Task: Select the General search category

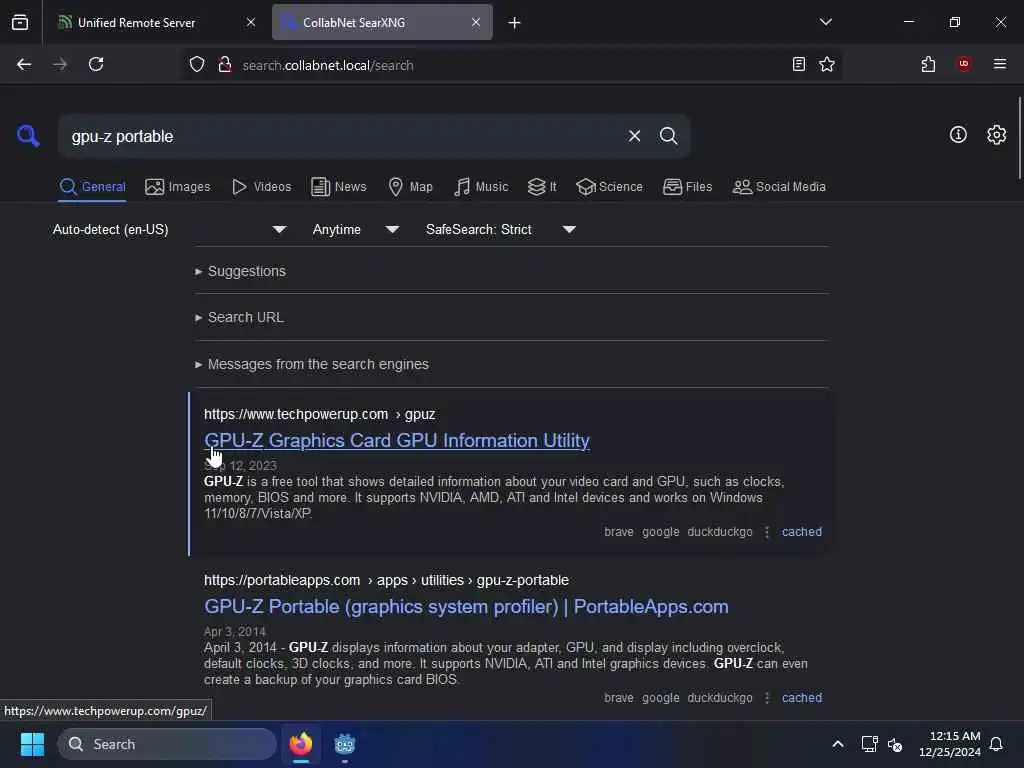Action: (x=92, y=187)
